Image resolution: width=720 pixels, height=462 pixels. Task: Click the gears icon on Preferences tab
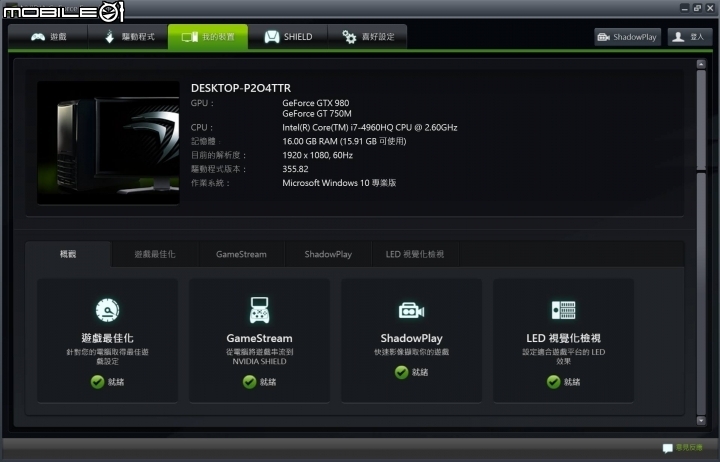[349, 37]
